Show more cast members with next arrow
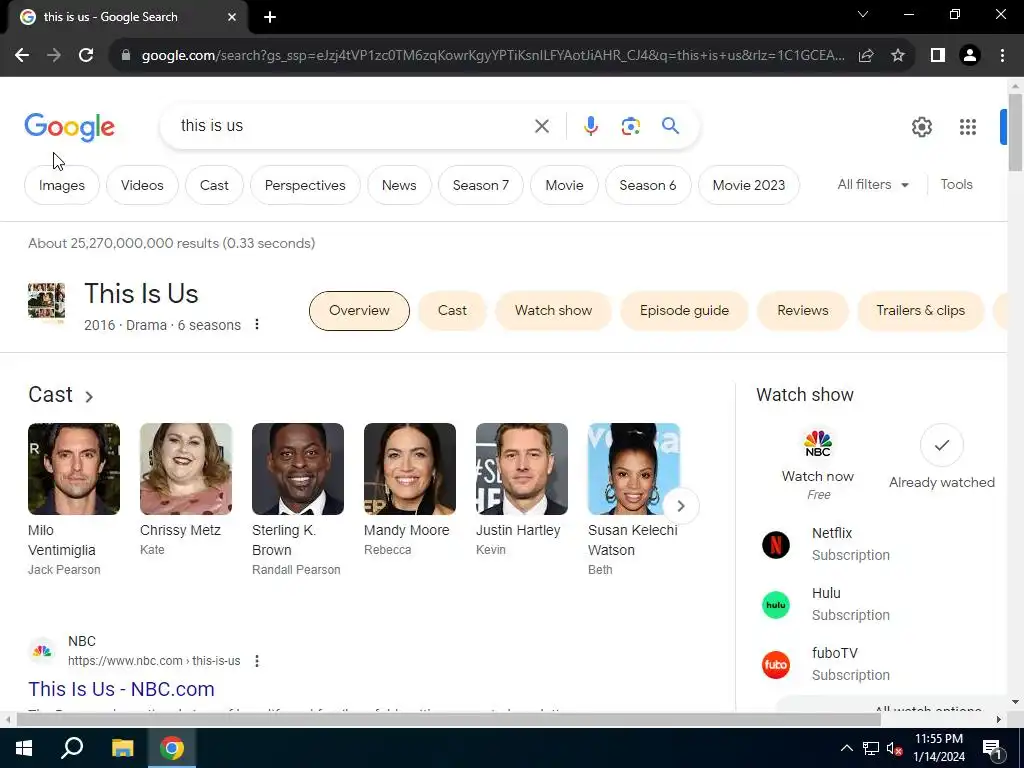Screen dimensions: 1024x768 pos(680,506)
